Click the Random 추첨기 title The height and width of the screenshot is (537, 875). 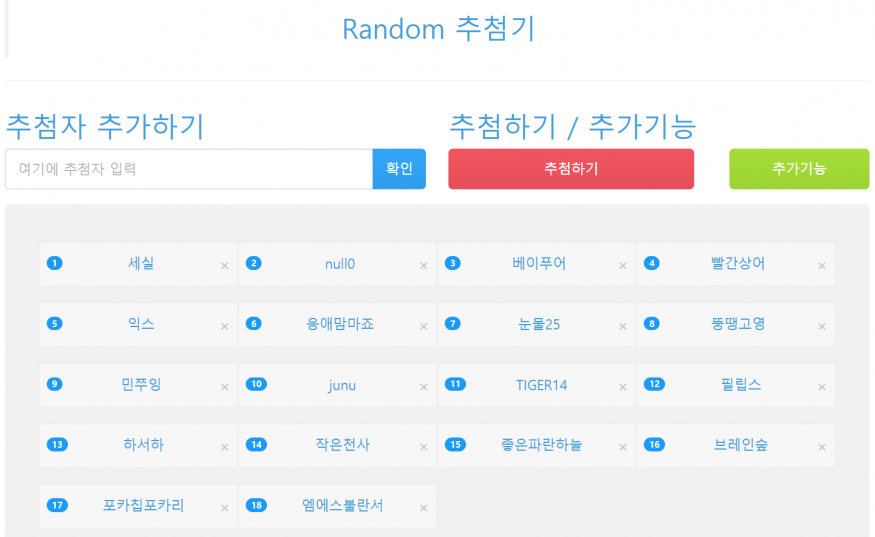coord(438,29)
